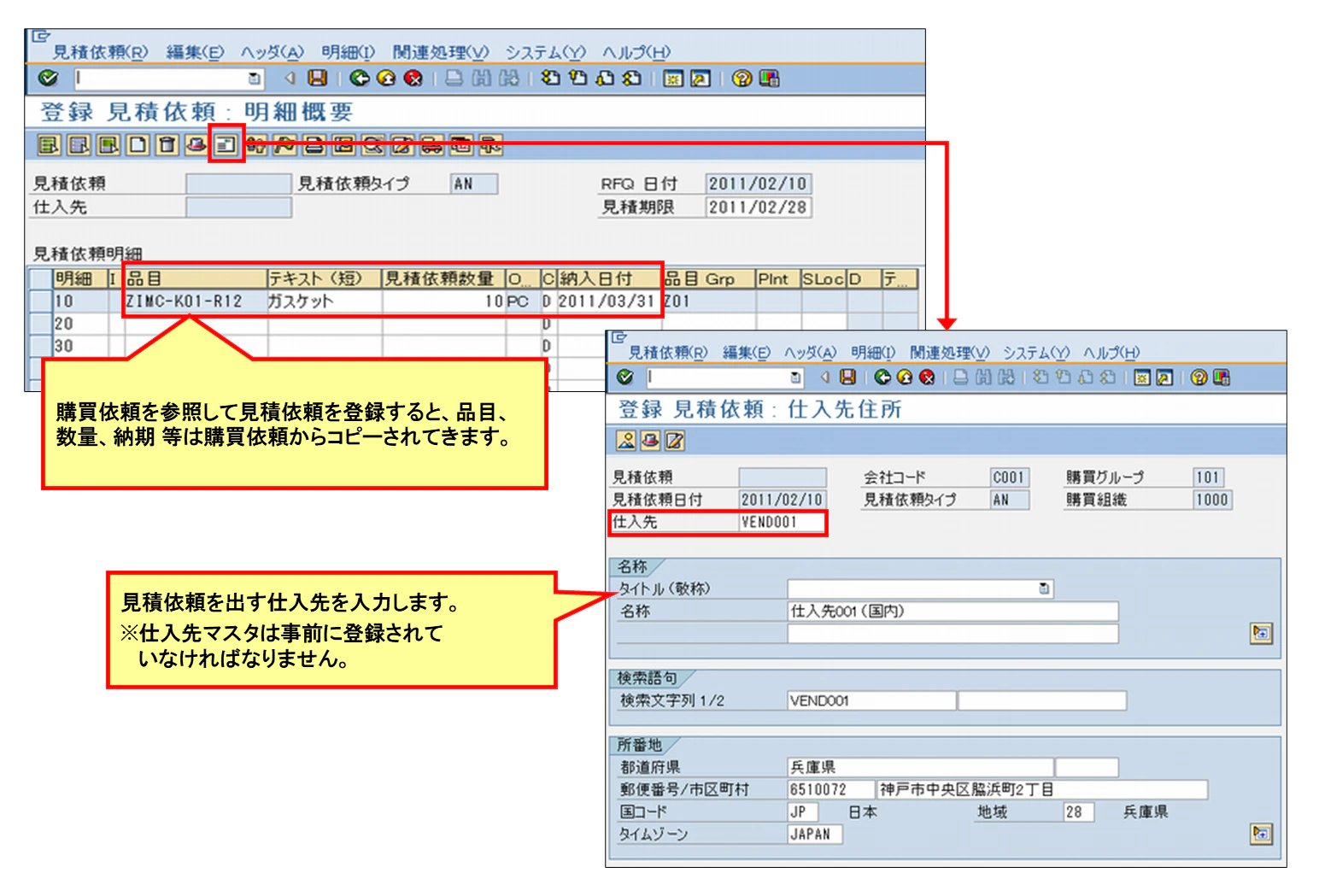Click red Cancel icon in vendor address window
The image size is (1319, 896).
click(x=927, y=377)
